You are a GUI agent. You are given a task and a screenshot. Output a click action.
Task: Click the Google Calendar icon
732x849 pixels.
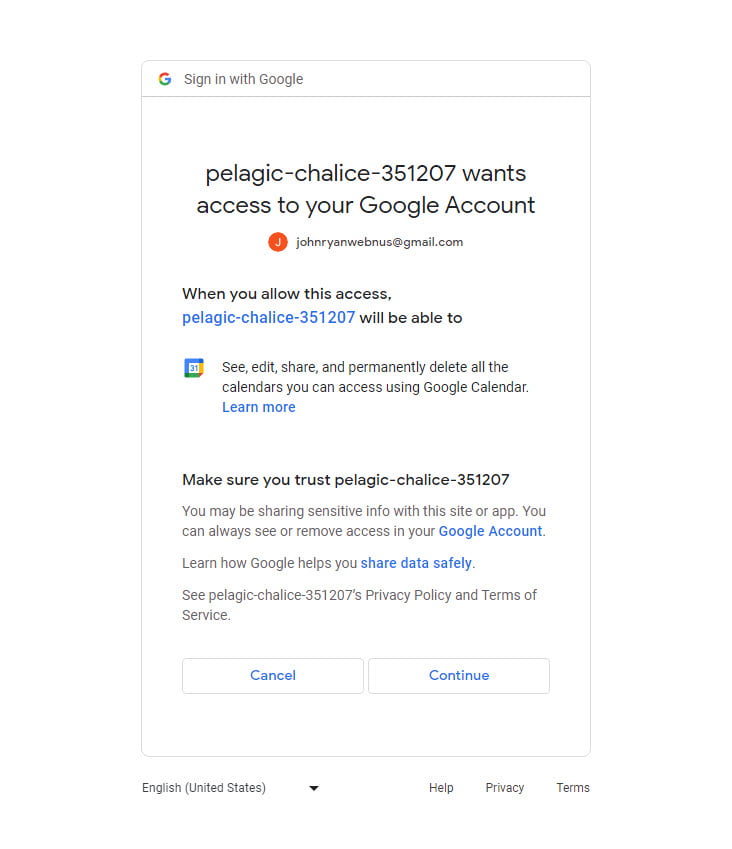[x=194, y=368]
